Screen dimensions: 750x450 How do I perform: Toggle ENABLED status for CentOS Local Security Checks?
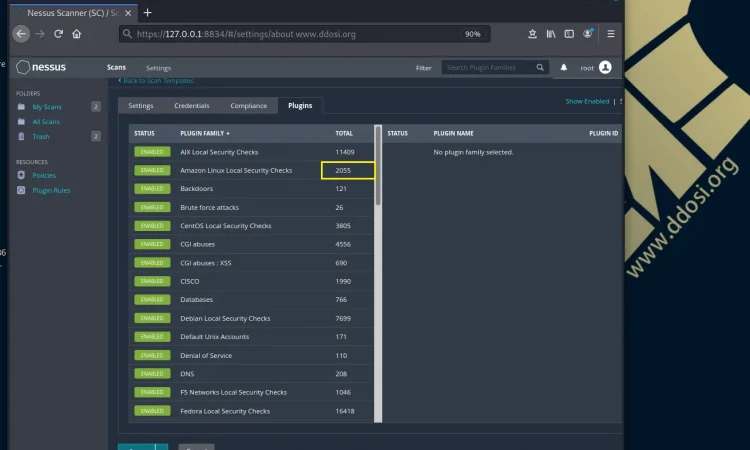click(x=152, y=226)
